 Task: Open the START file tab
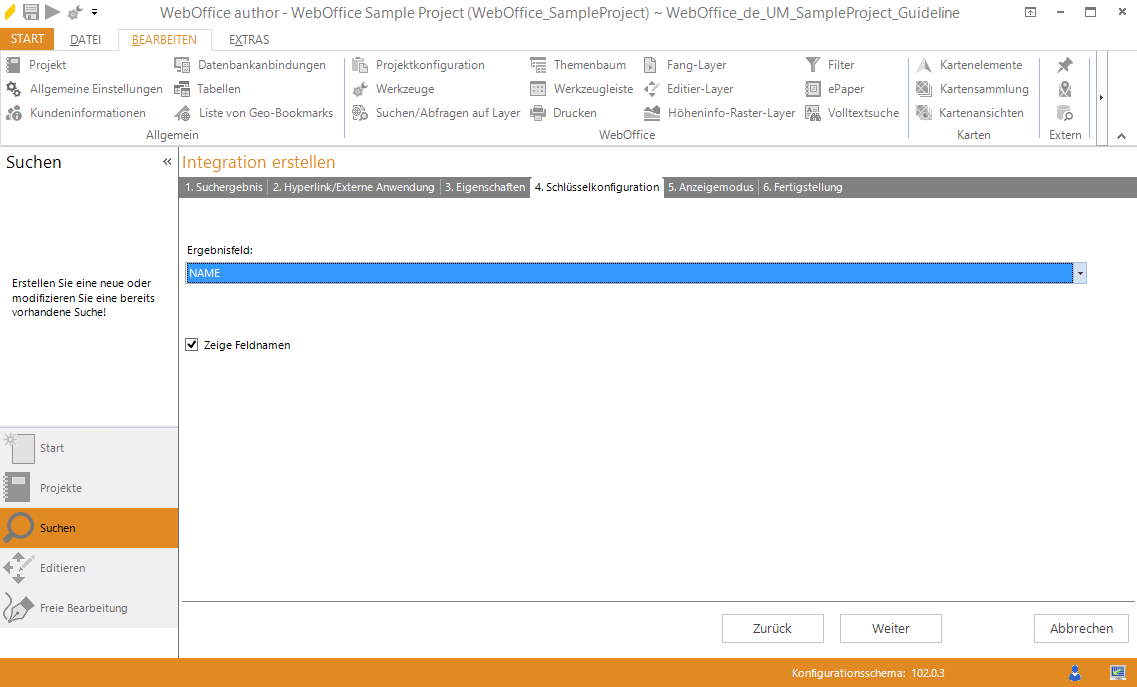(x=27, y=40)
